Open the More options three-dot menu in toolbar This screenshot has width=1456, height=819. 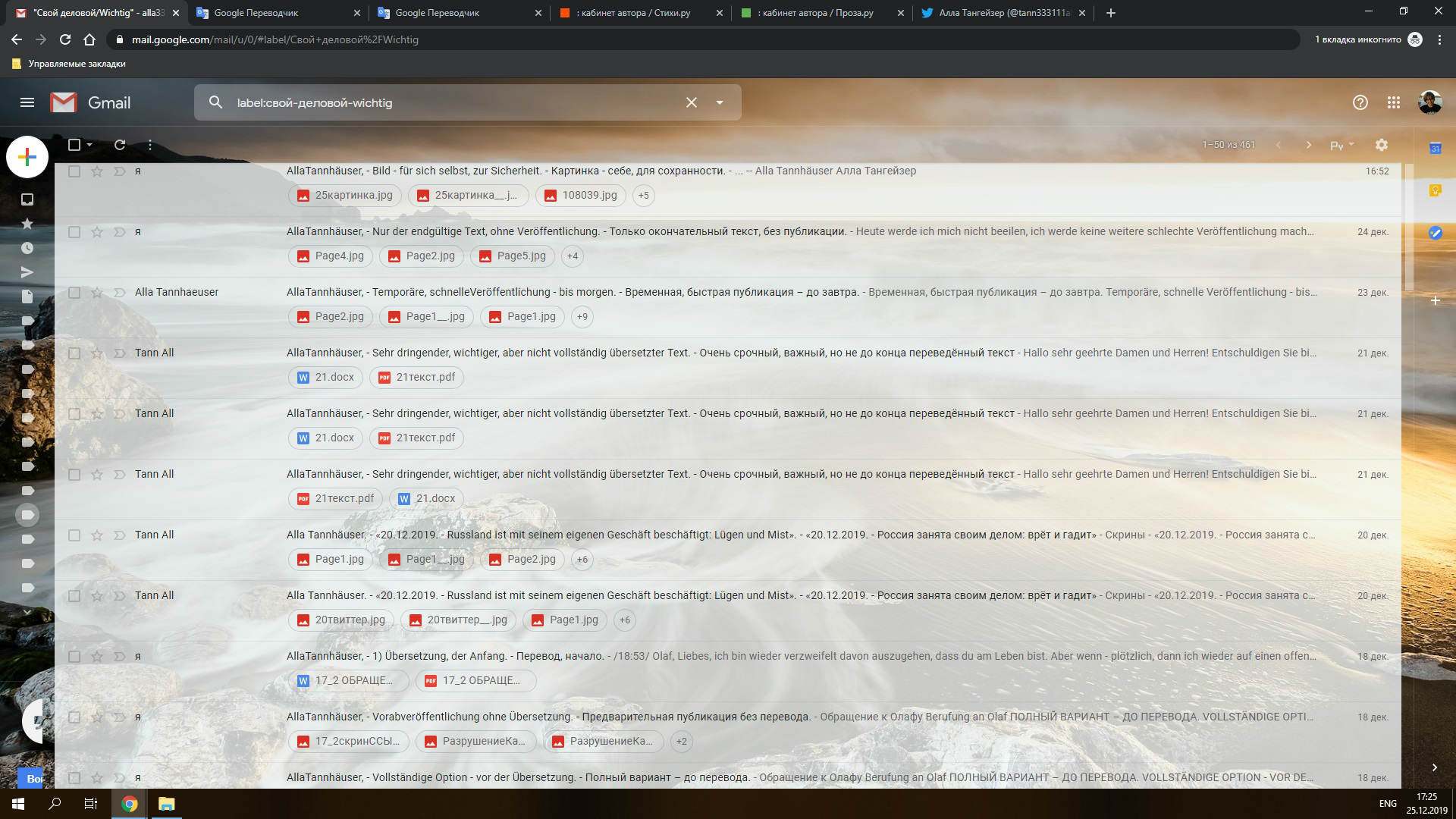click(x=150, y=145)
